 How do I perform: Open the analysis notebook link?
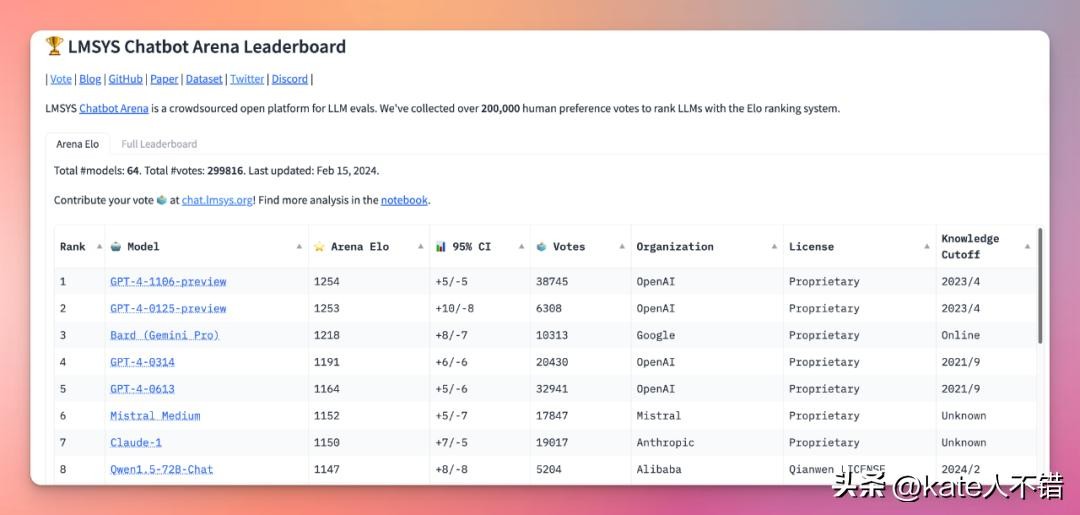point(404,200)
